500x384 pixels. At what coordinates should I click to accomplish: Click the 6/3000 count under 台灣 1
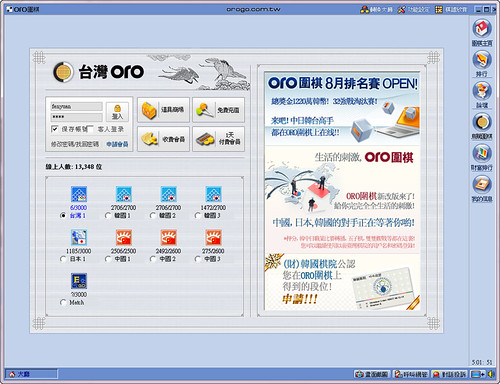(x=78, y=208)
